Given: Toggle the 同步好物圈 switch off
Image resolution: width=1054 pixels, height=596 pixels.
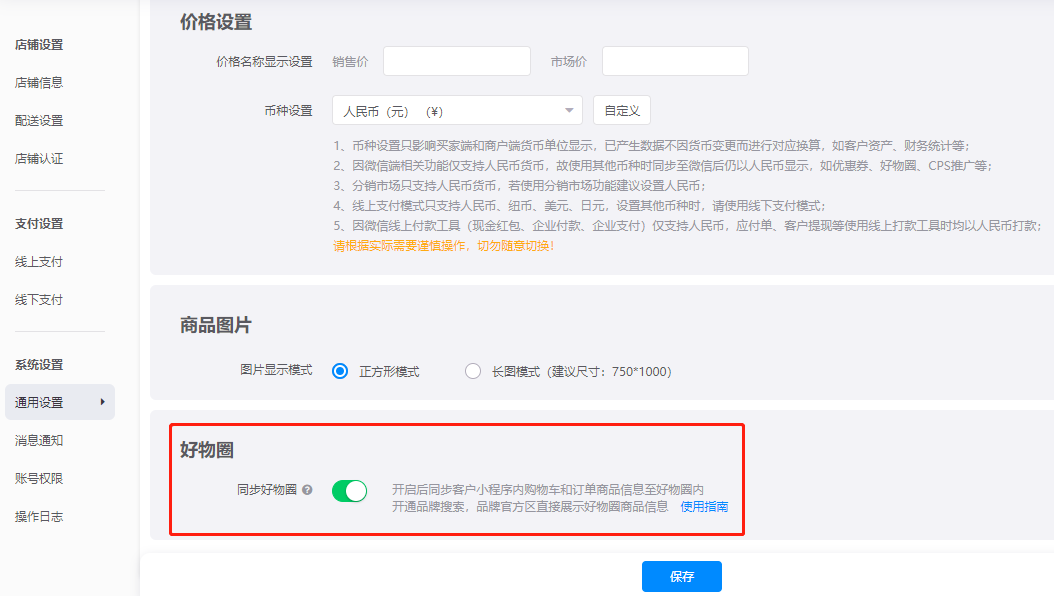Looking at the screenshot, I should [x=350, y=491].
